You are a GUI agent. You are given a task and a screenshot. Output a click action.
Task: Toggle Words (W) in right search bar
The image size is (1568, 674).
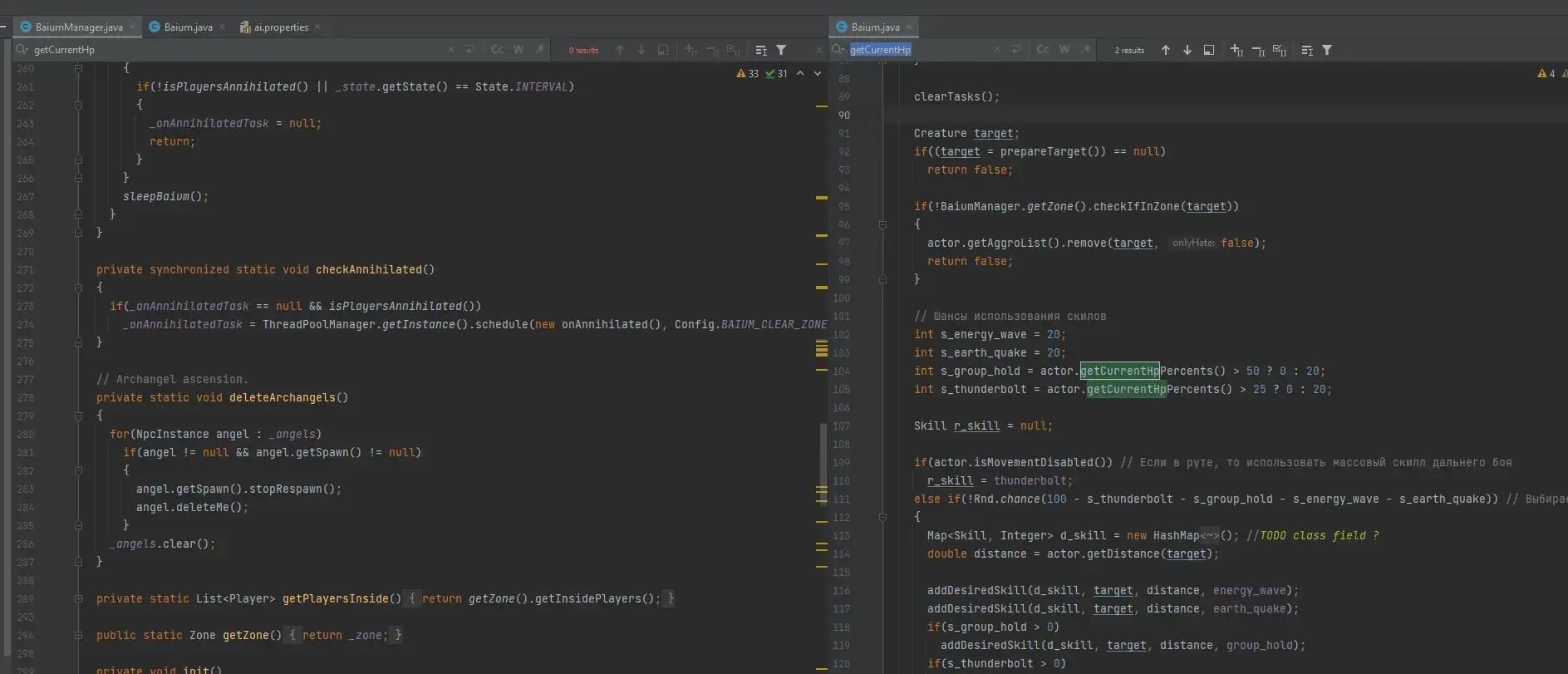[x=1064, y=50]
